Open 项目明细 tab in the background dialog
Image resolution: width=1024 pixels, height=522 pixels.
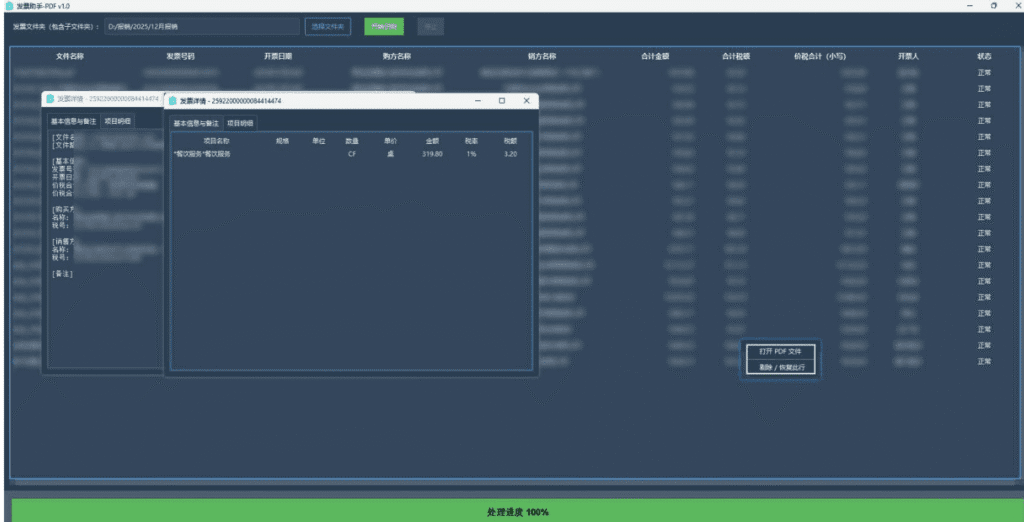tap(118, 121)
